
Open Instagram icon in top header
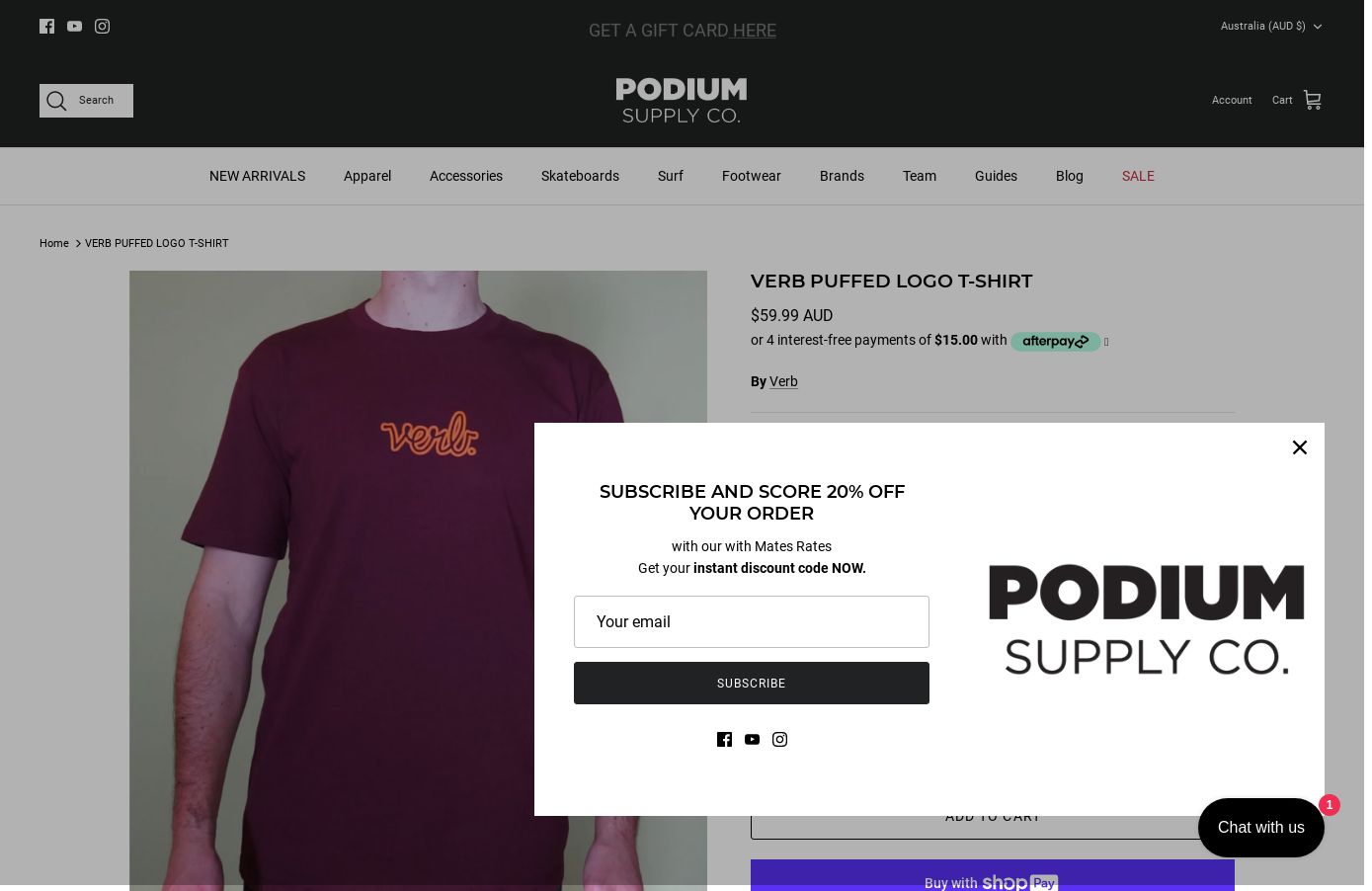tap(102, 26)
